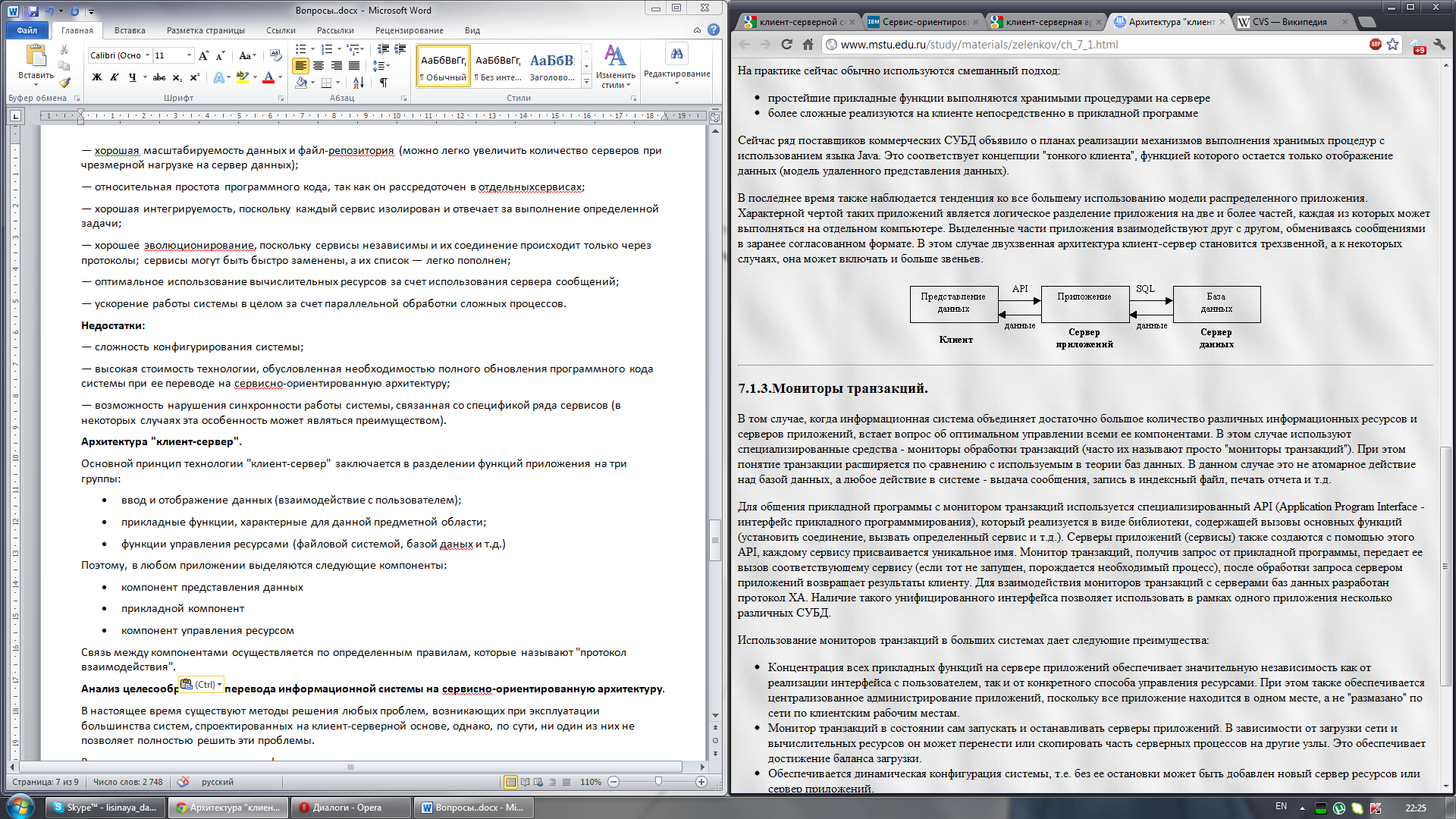Toggle underline (Ч) formatting
The width and height of the screenshot is (1456, 819).
pyautogui.click(x=133, y=77)
